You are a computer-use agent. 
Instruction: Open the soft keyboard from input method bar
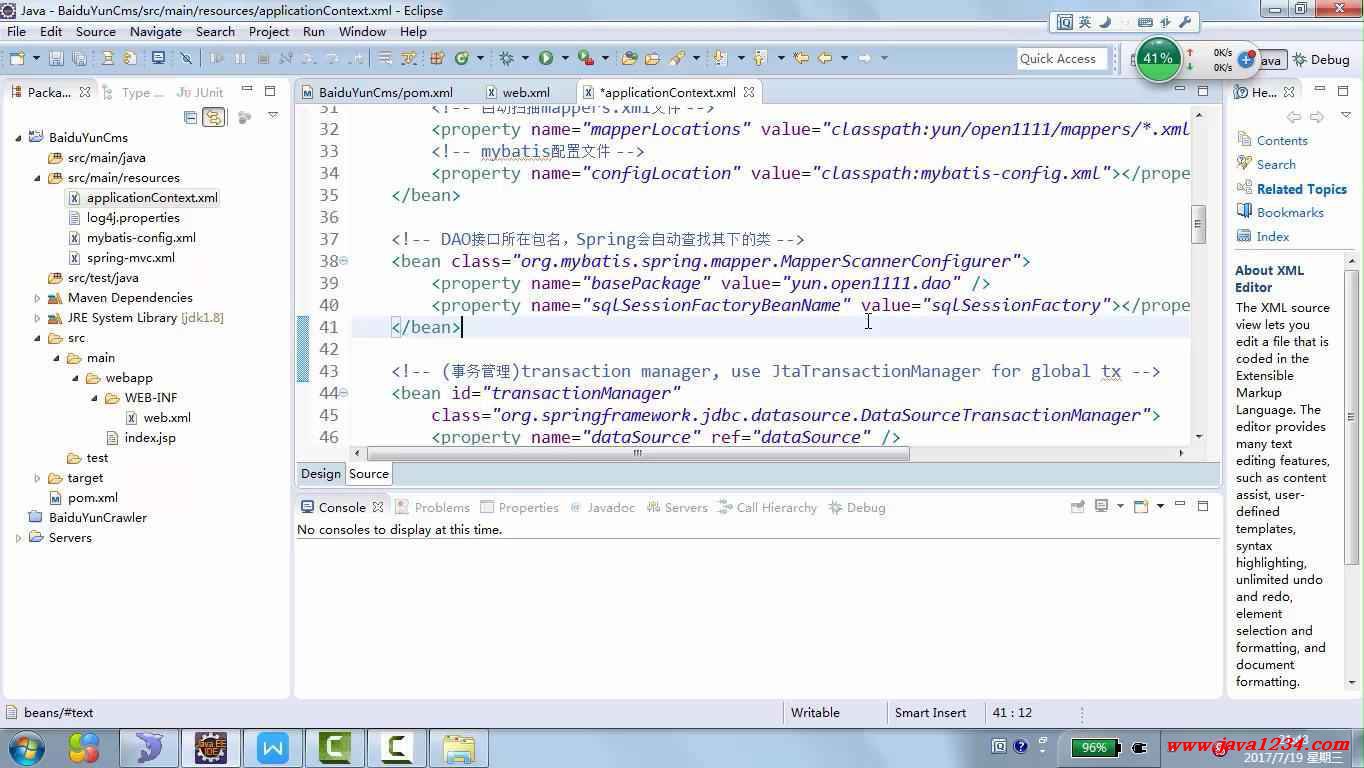coord(1145,22)
